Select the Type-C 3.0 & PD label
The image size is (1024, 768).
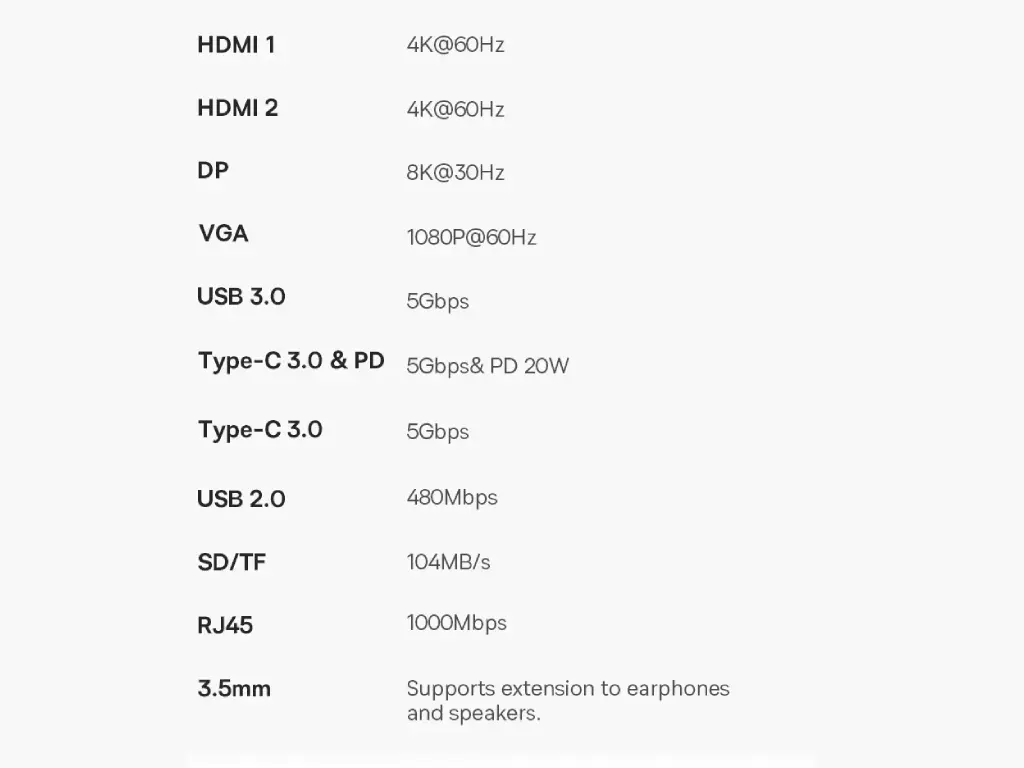click(291, 361)
